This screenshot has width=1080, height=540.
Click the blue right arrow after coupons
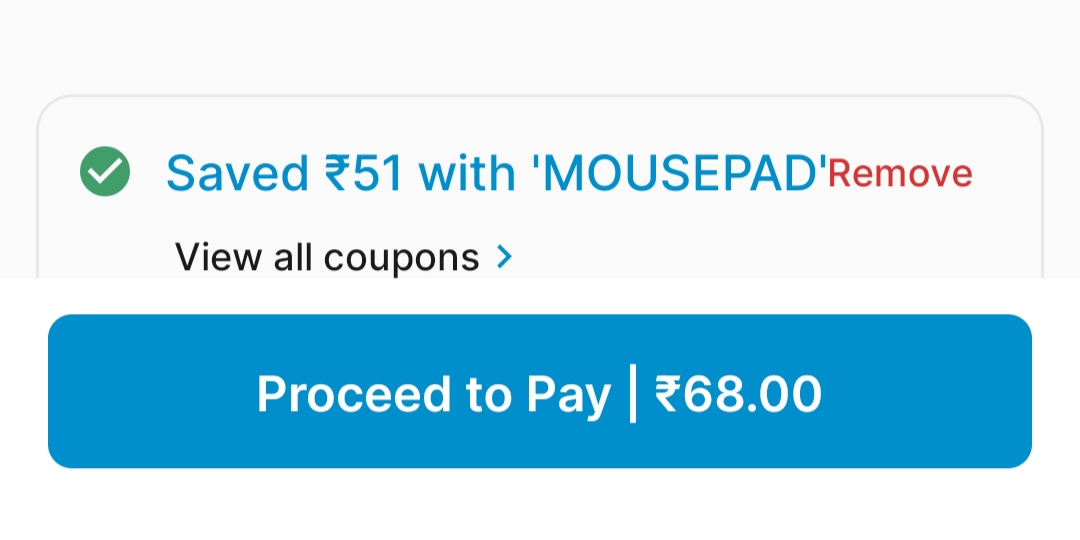pos(505,257)
